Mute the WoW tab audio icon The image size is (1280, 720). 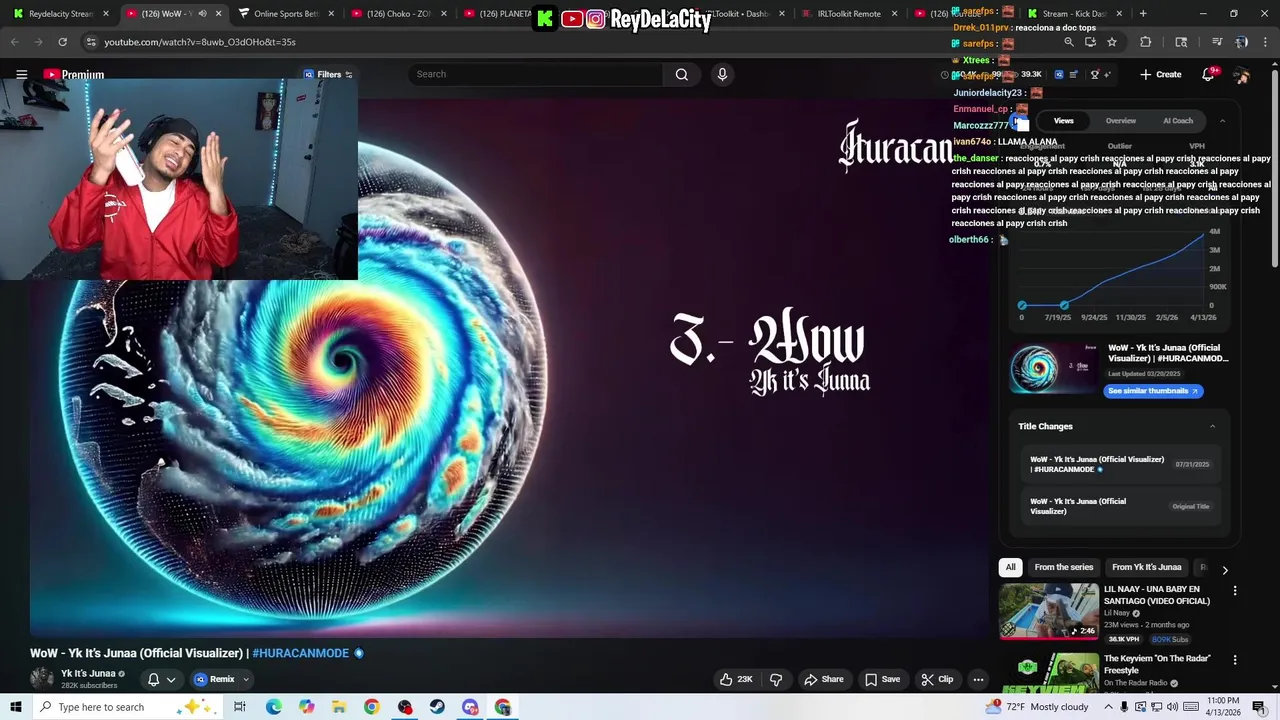tap(203, 14)
